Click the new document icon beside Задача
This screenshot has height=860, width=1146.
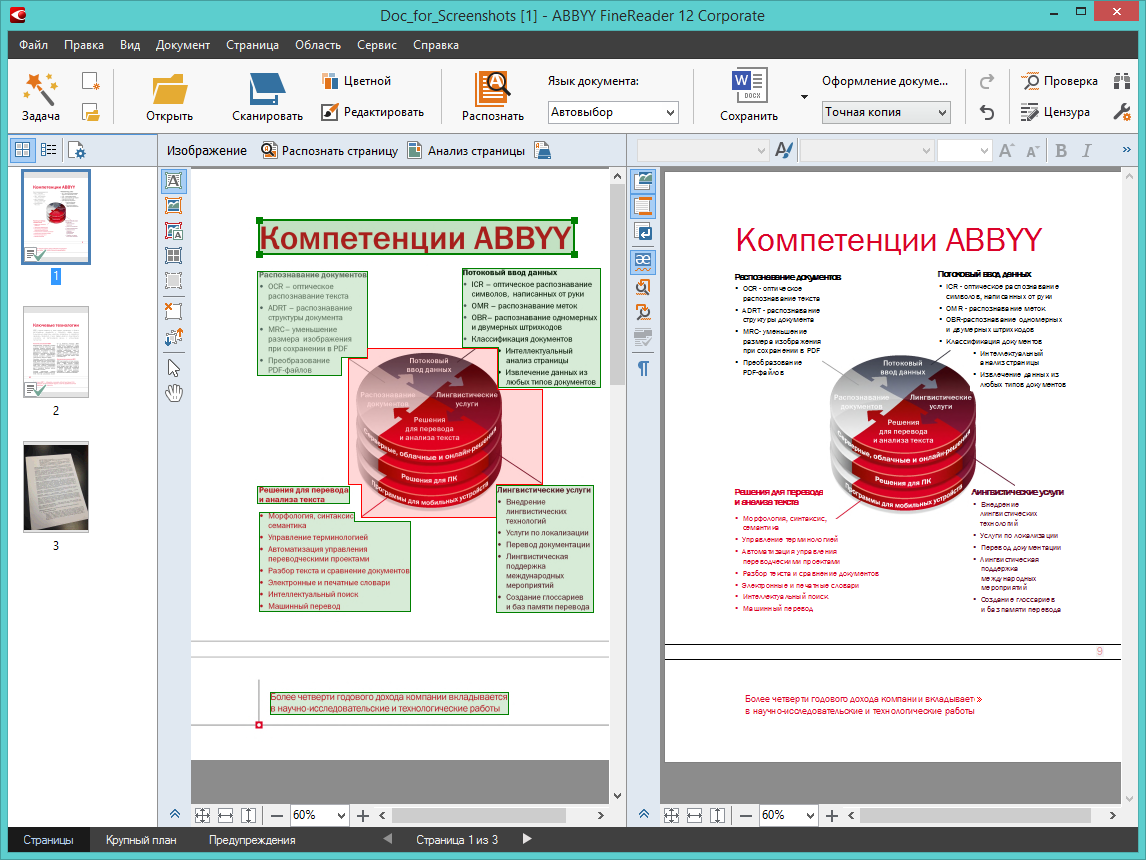pyautogui.click(x=91, y=81)
